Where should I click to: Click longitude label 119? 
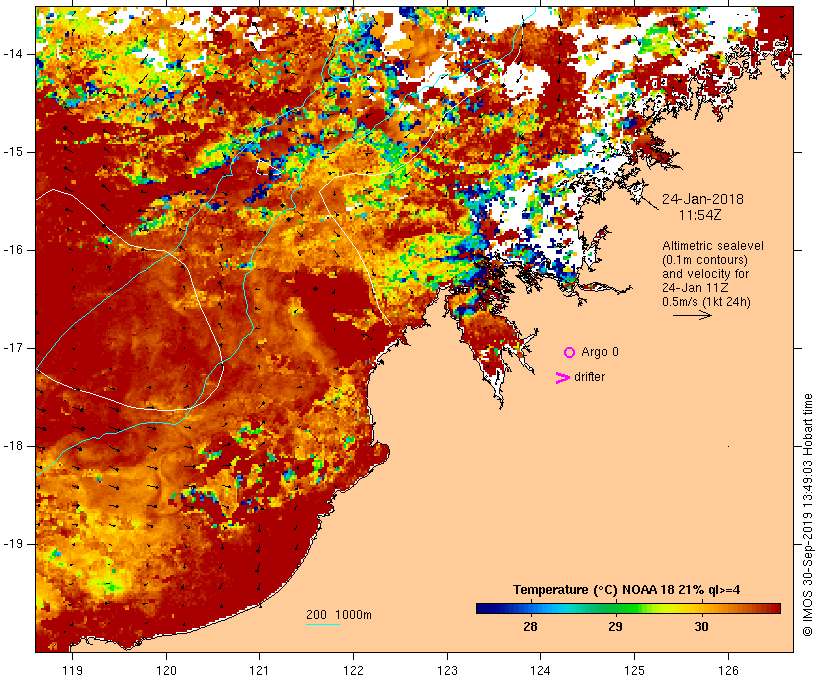coord(73,670)
